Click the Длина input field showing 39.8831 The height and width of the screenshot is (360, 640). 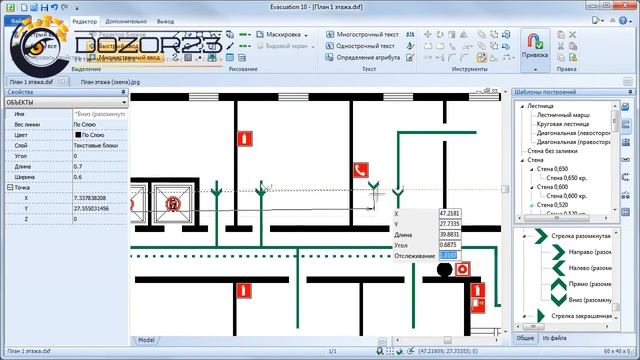click(x=450, y=235)
